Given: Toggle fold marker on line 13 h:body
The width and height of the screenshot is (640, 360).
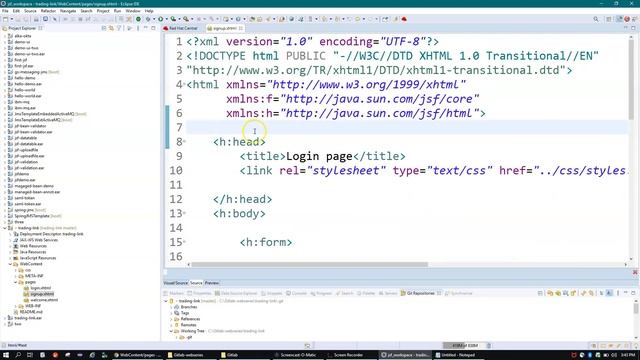Looking at the screenshot, I should (x=184, y=213).
